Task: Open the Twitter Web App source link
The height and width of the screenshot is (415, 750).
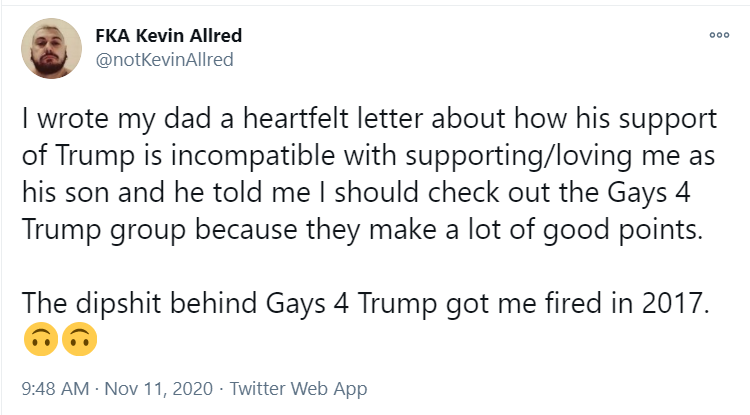Action: (x=298, y=388)
